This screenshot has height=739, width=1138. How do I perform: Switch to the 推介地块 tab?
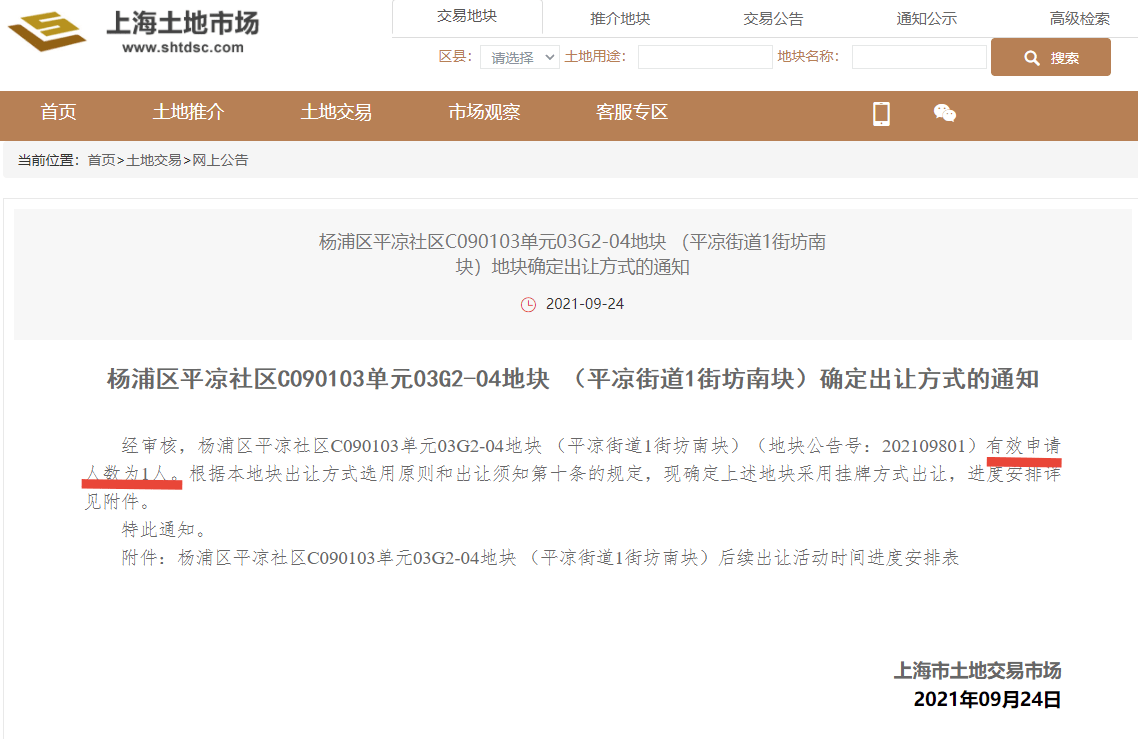[620, 19]
